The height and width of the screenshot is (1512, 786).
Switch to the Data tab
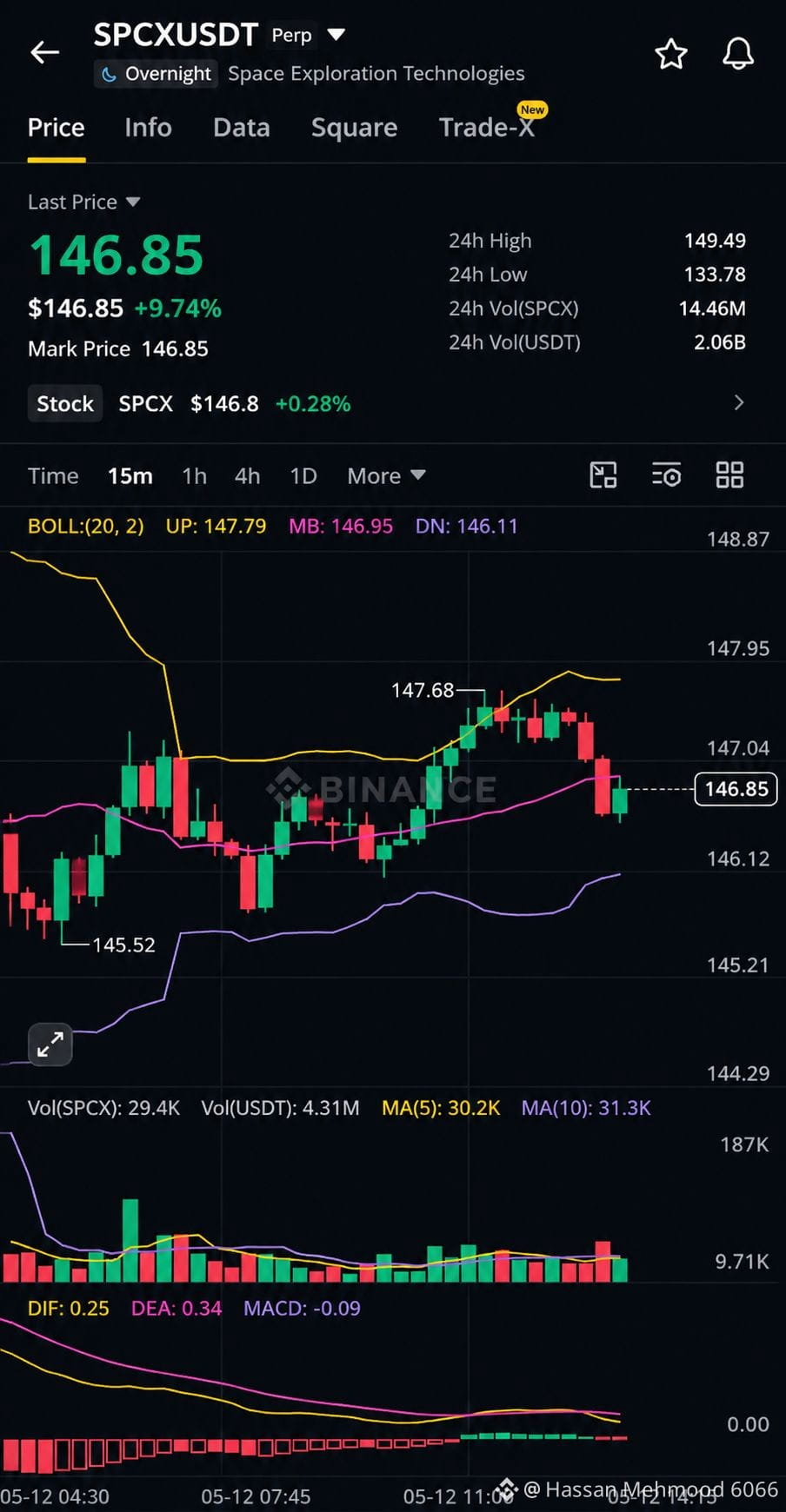[x=242, y=128]
